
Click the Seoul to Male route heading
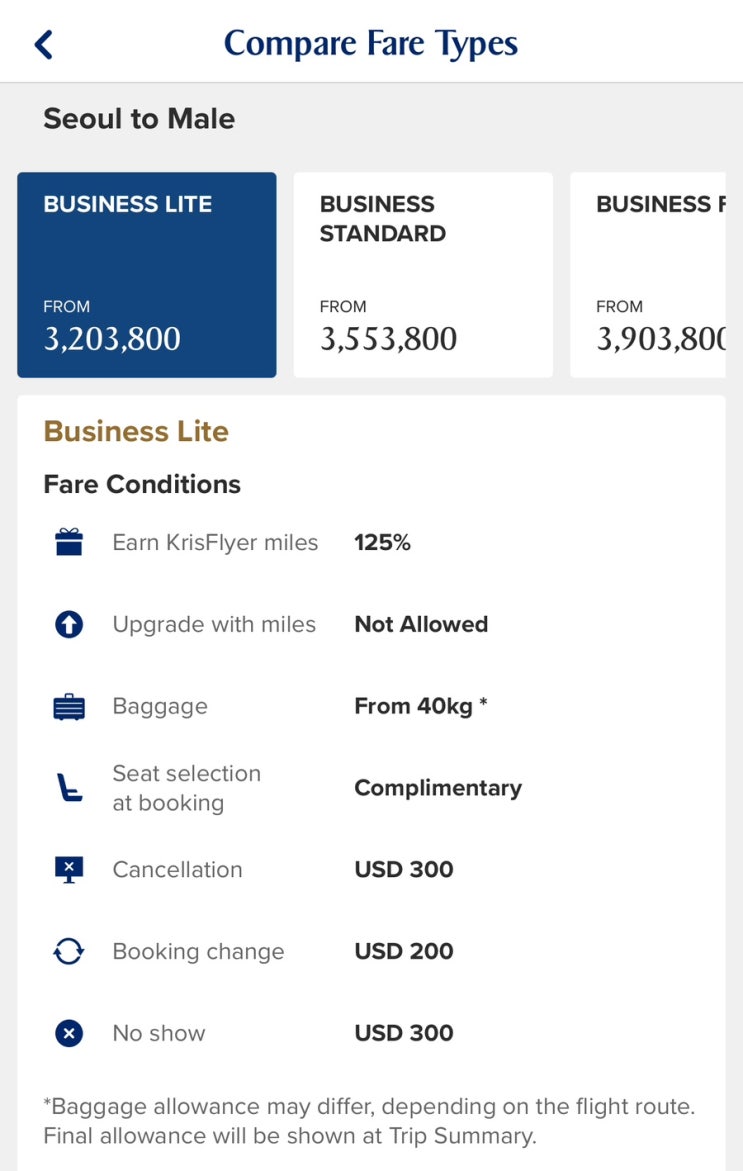139,119
